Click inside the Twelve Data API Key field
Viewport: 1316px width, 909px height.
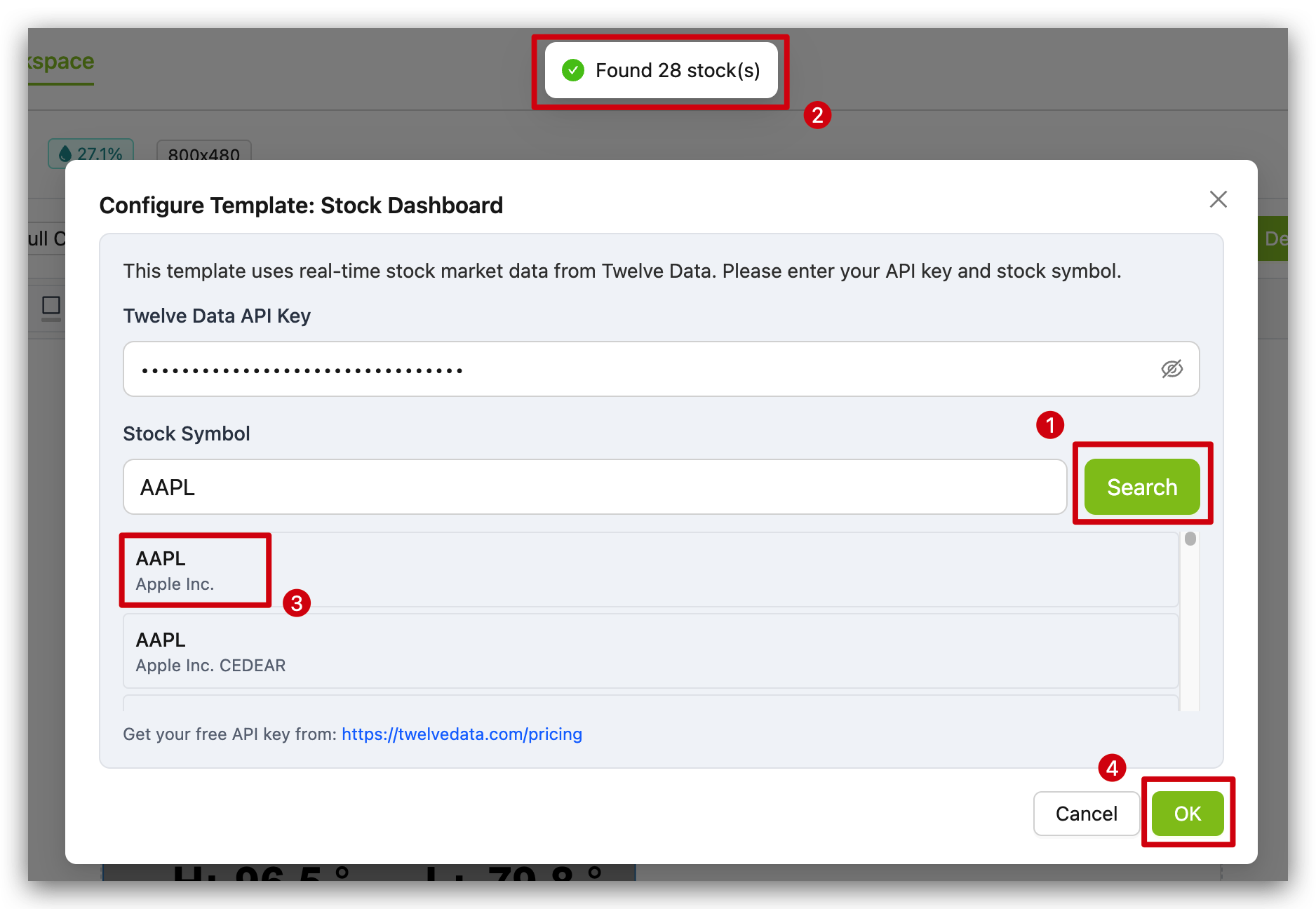tap(662, 369)
